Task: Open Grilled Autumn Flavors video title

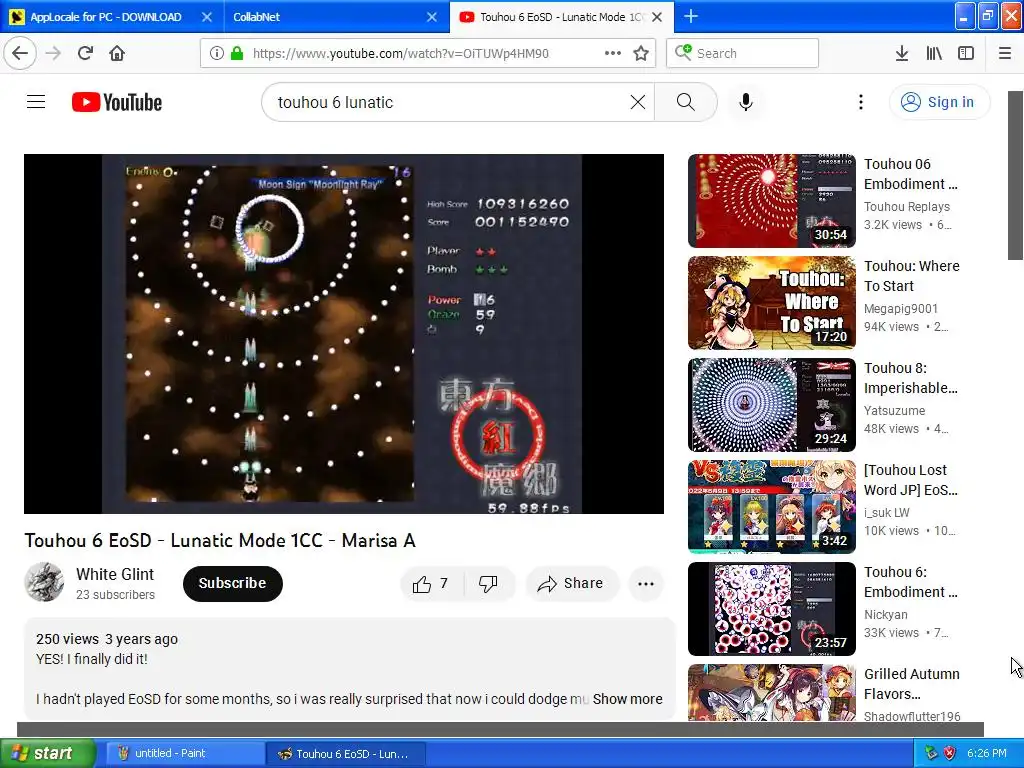Action: tap(912, 684)
